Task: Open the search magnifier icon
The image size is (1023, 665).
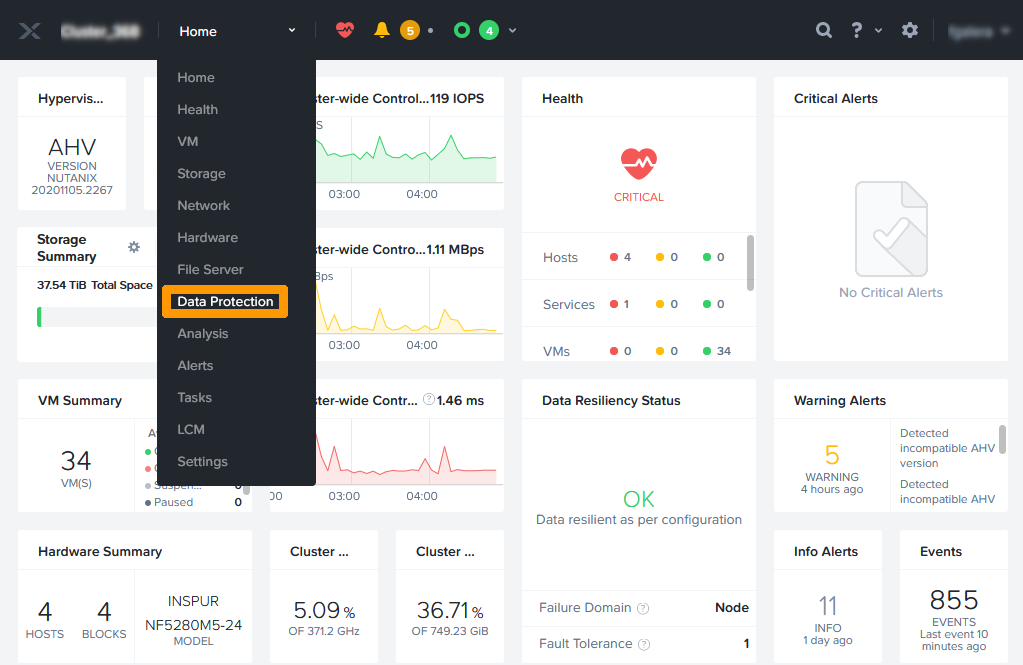Action: tap(824, 30)
